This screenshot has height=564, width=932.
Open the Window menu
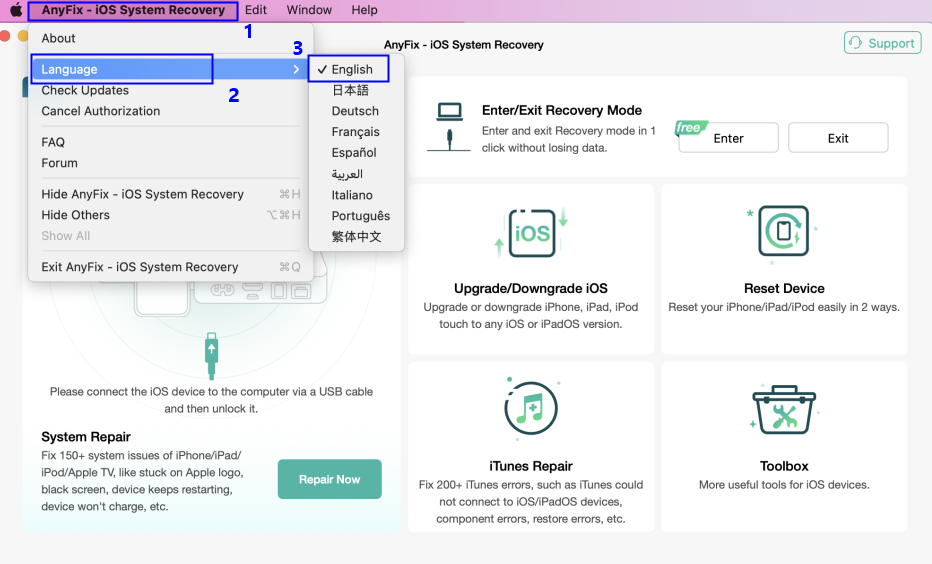coord(309,10)
